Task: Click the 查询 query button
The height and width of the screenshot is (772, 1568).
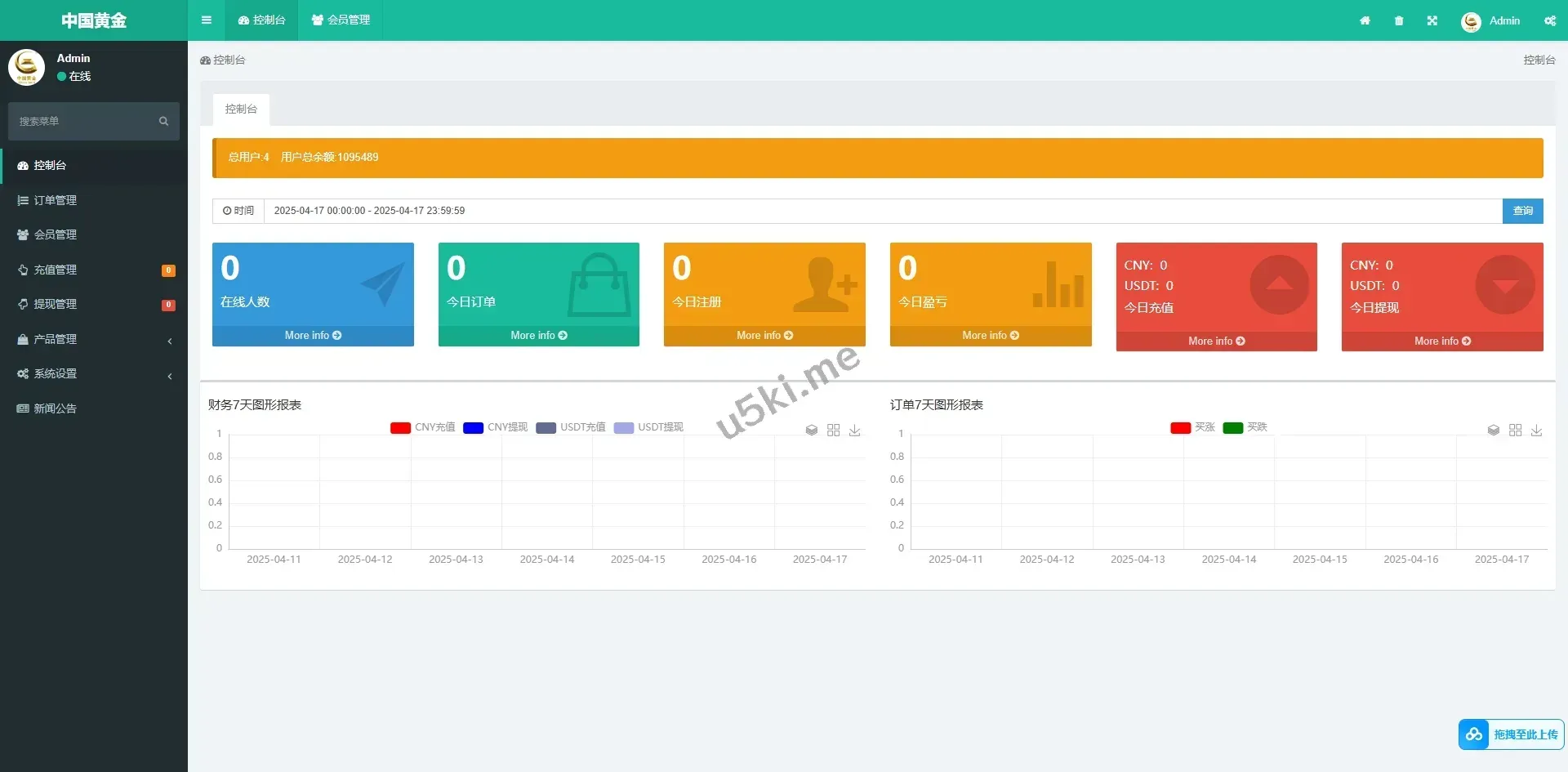Action: (x=1522, y=211)
